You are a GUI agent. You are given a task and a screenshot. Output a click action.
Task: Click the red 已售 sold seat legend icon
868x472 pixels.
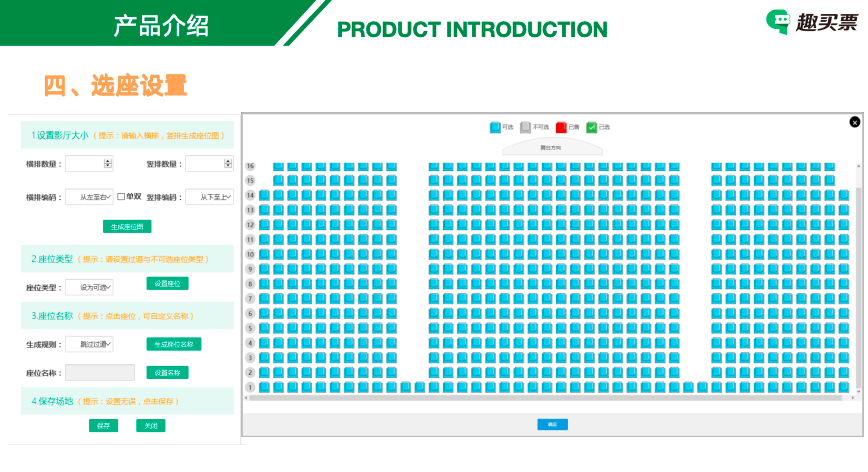[x=561, y=127]
